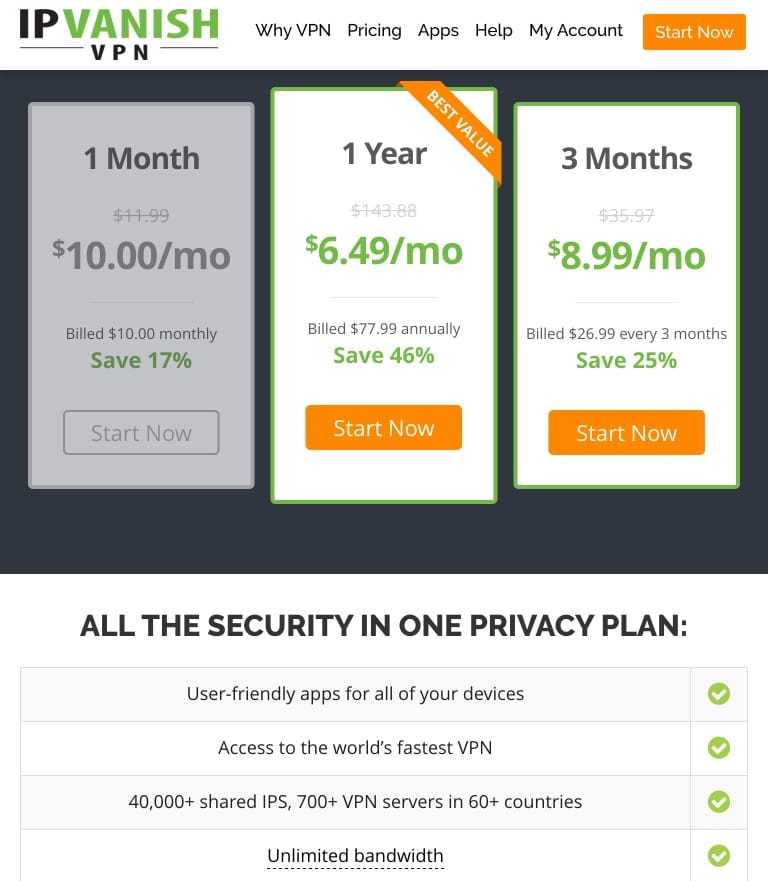This screenshot has height=881, width=768.
Task: Click checkmark icon beside world's fastest VPN
Action: (718, 748)
